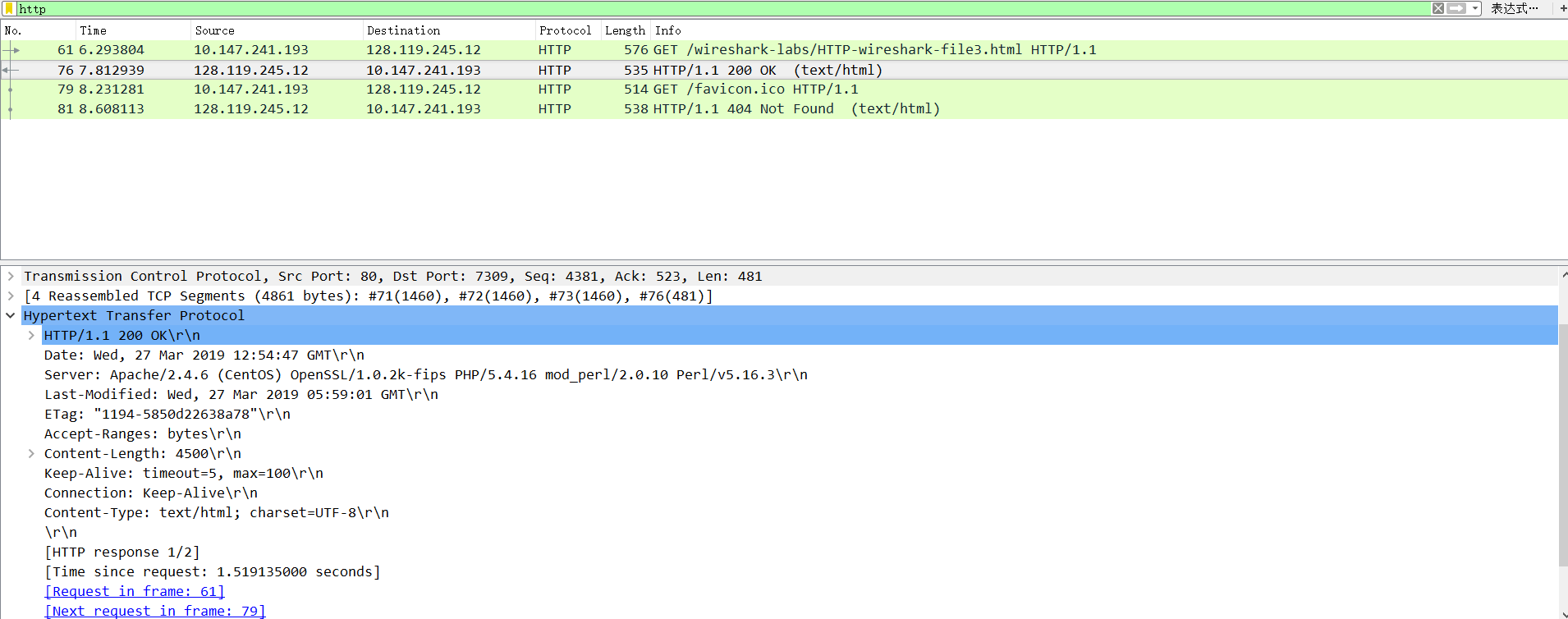Expand the Content-Length: 4500 field
The width and height of the screenshot is (1568, 619).
tap(31, 454)
